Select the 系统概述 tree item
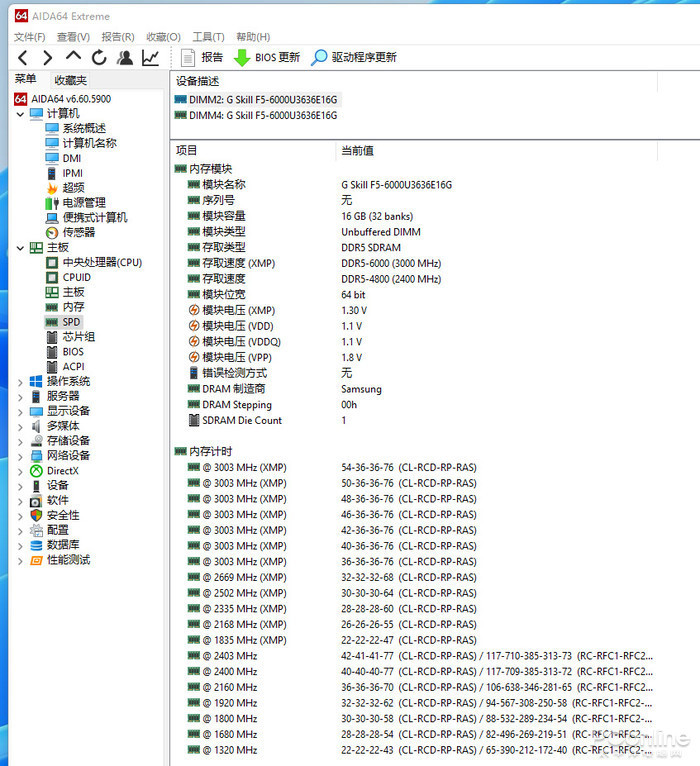Image resolution: width=700 pixels, height=766 pixels. [x=76, y=128]
